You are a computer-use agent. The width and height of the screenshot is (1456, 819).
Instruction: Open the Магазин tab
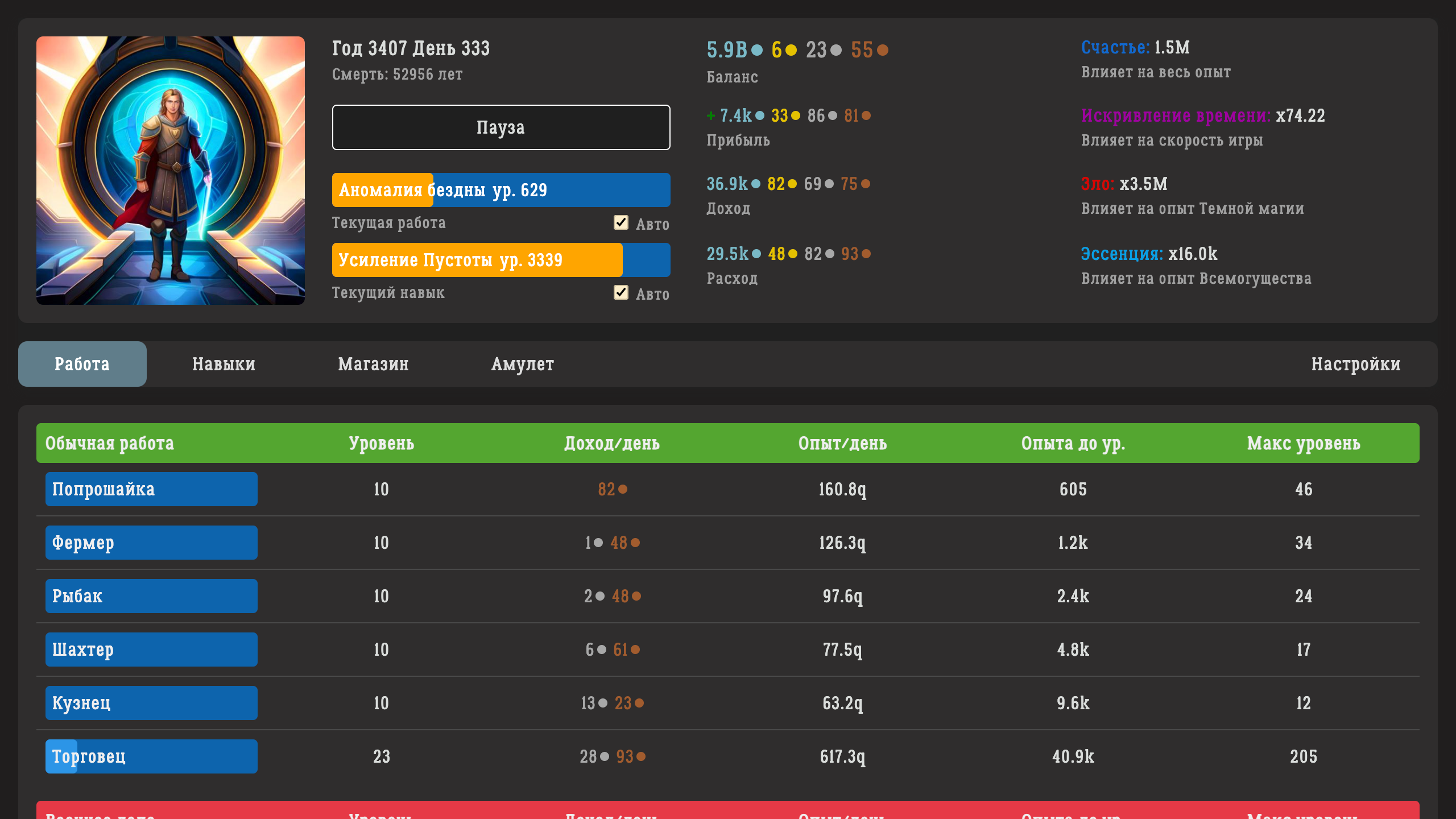(374, 364)
